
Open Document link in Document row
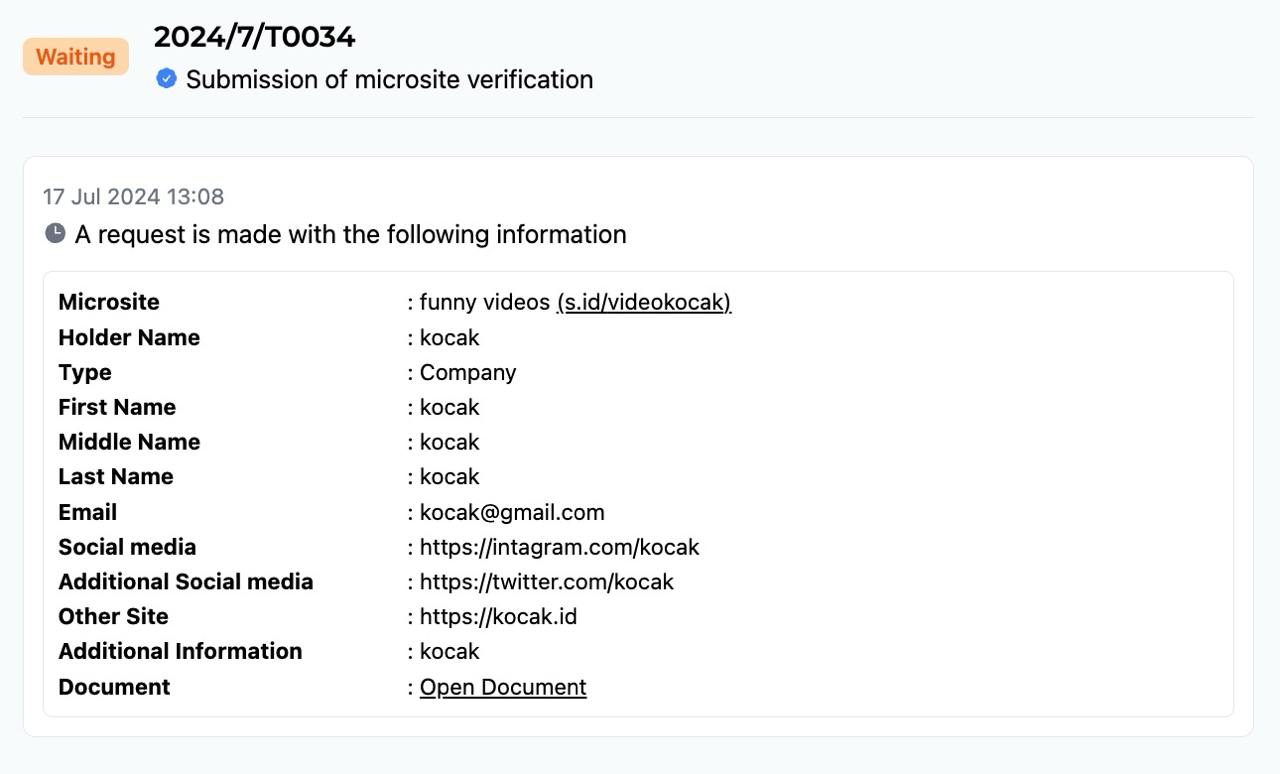tap(503, 687)
